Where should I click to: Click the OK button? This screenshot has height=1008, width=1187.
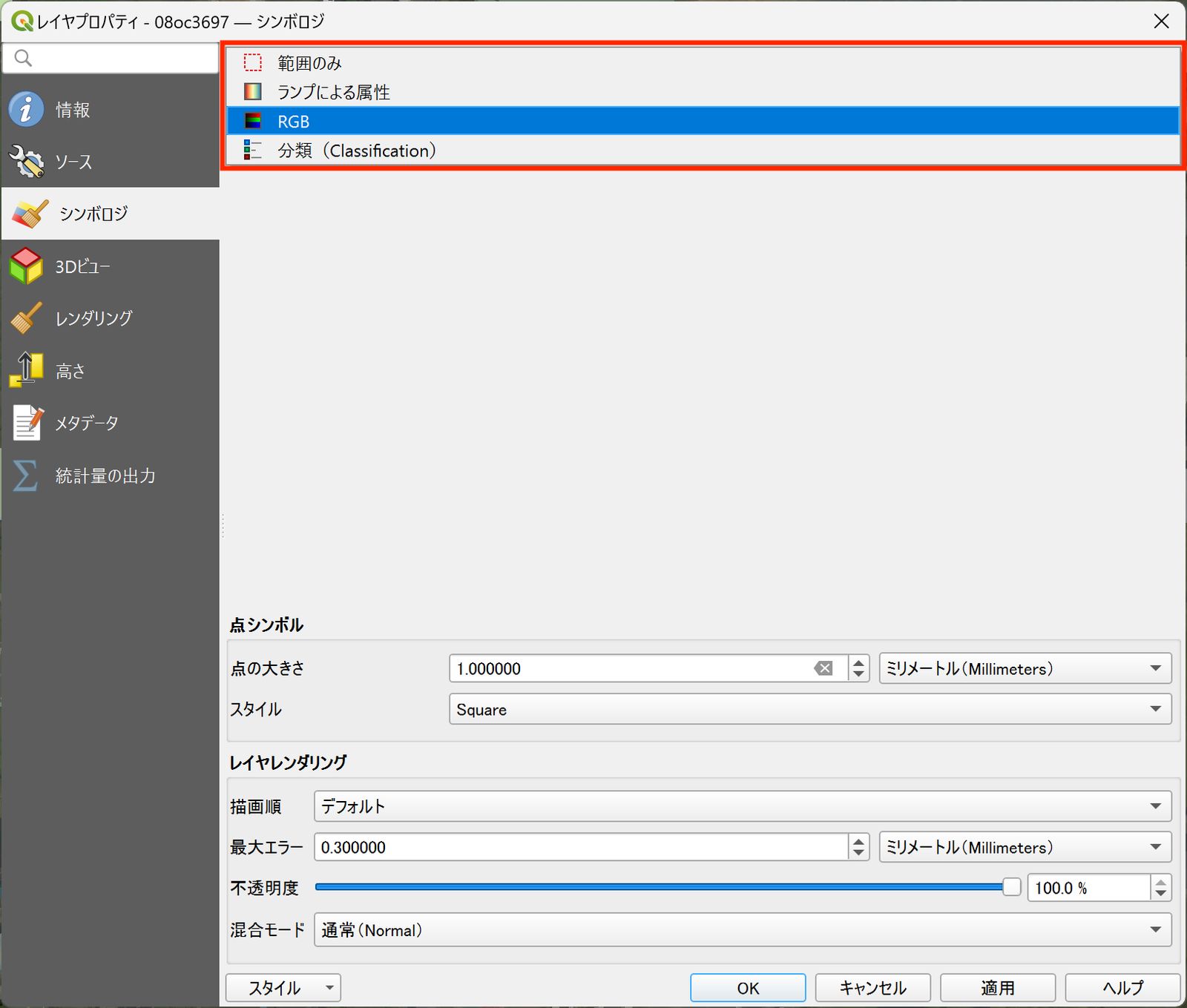(748, 988)
